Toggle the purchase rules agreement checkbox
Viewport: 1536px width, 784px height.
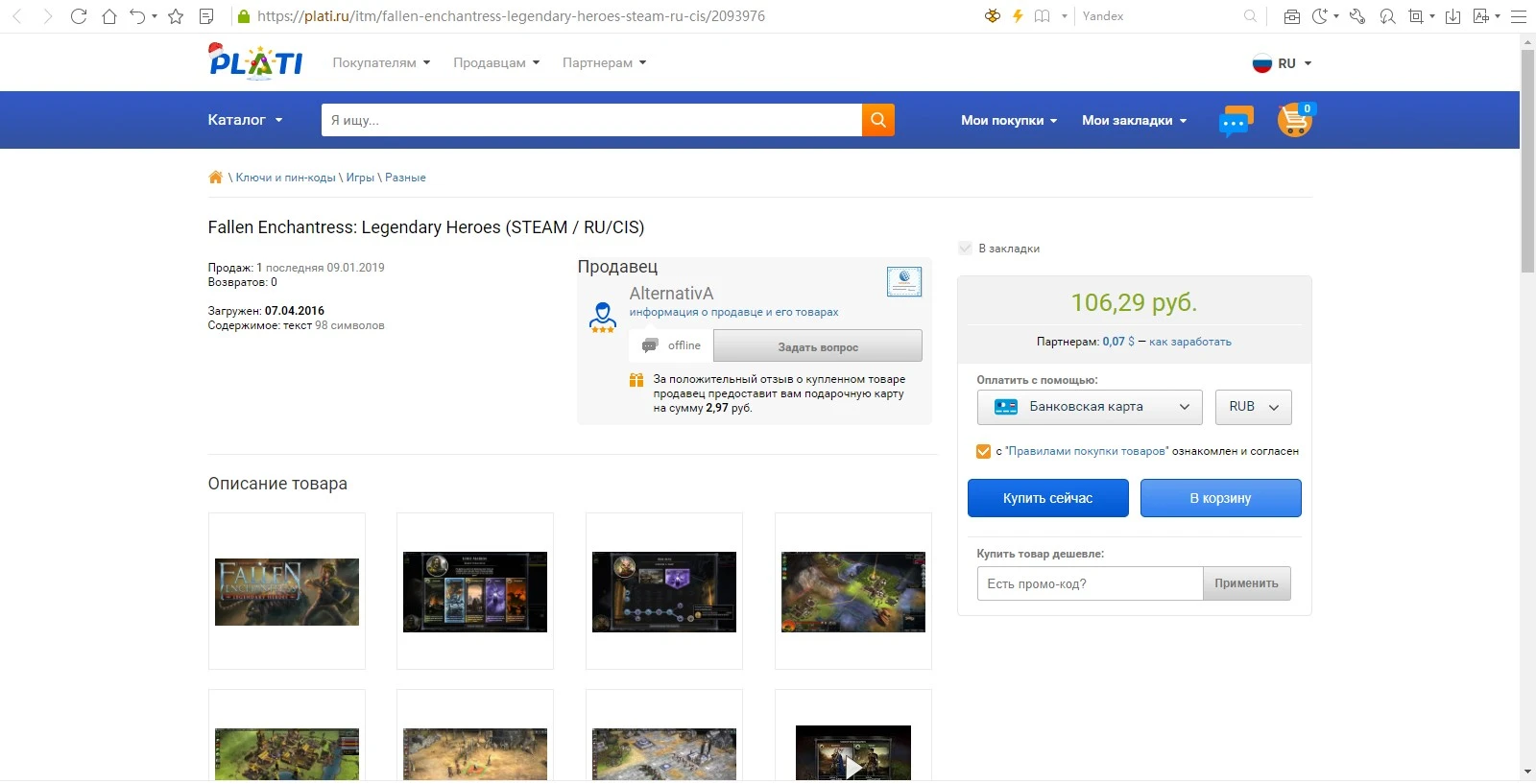[x=983, y=451]
